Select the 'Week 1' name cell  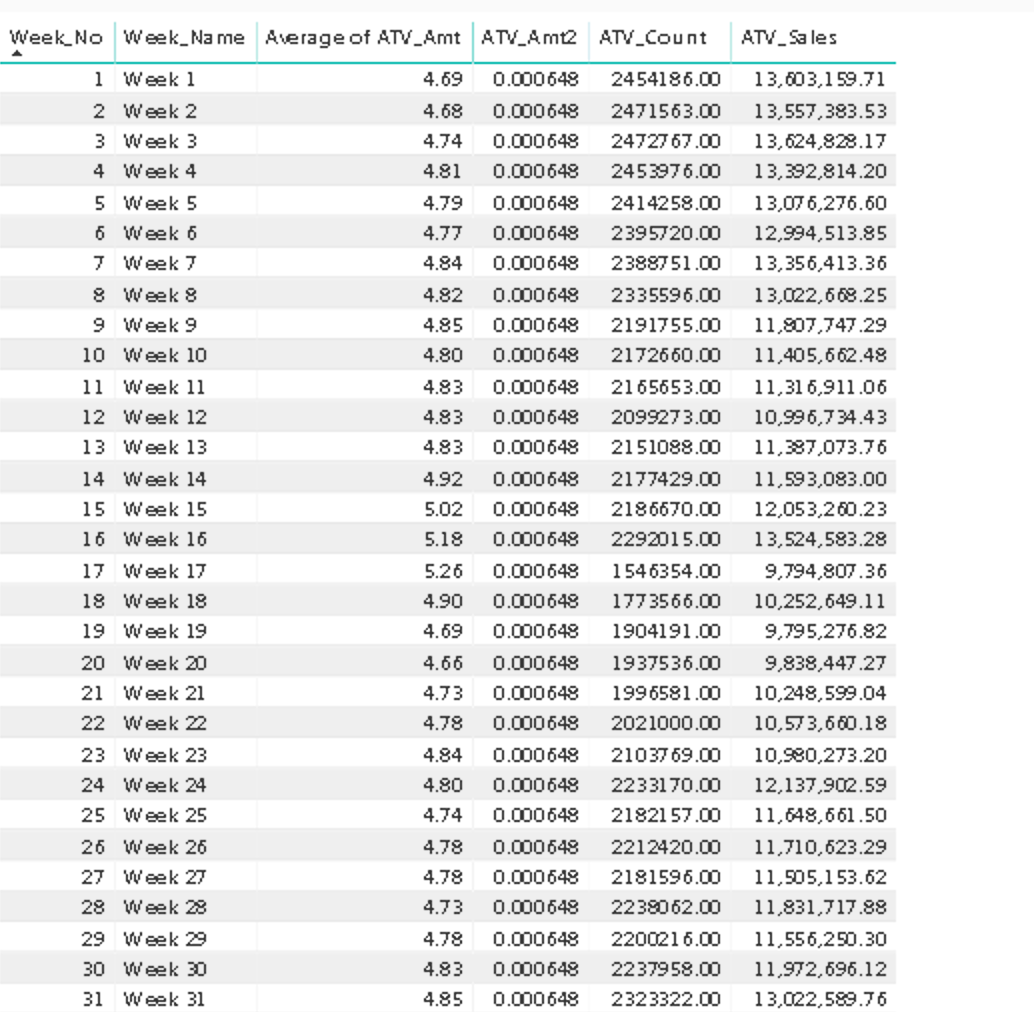click(159, 80)
